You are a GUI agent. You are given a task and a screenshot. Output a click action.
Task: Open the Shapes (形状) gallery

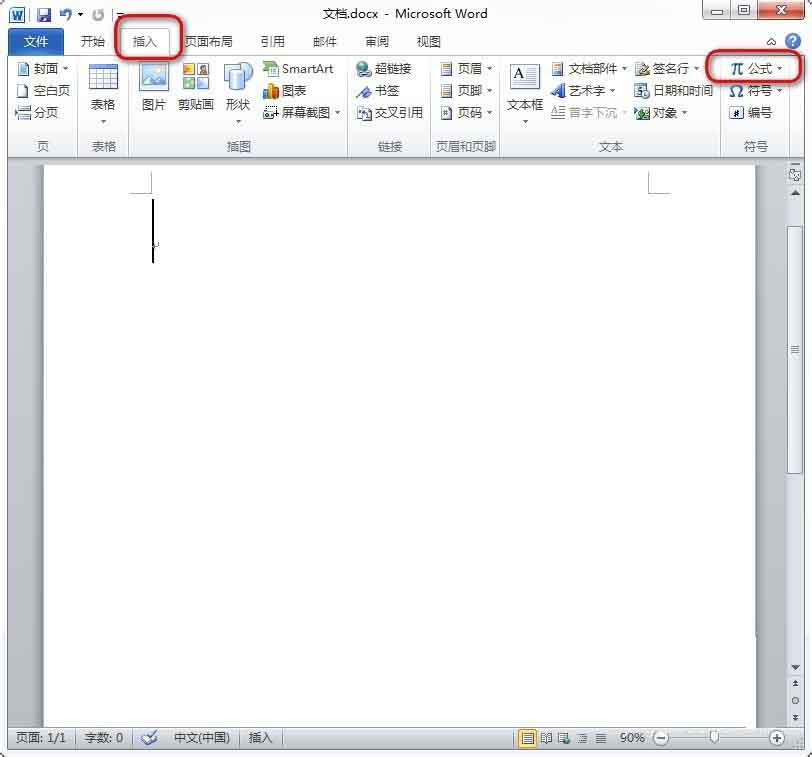click(x=238, y=94)
